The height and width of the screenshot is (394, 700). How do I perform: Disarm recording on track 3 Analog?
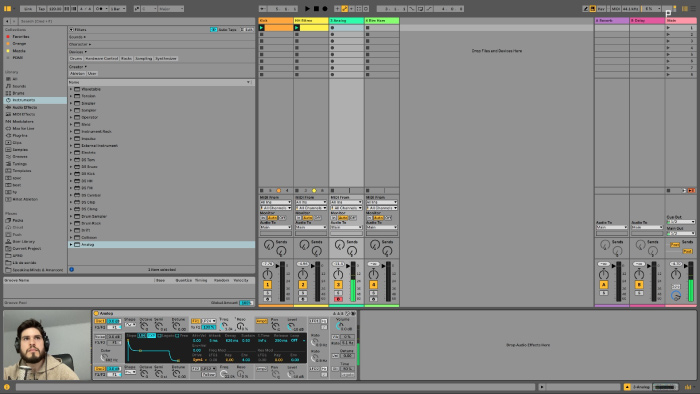(338, 299)
